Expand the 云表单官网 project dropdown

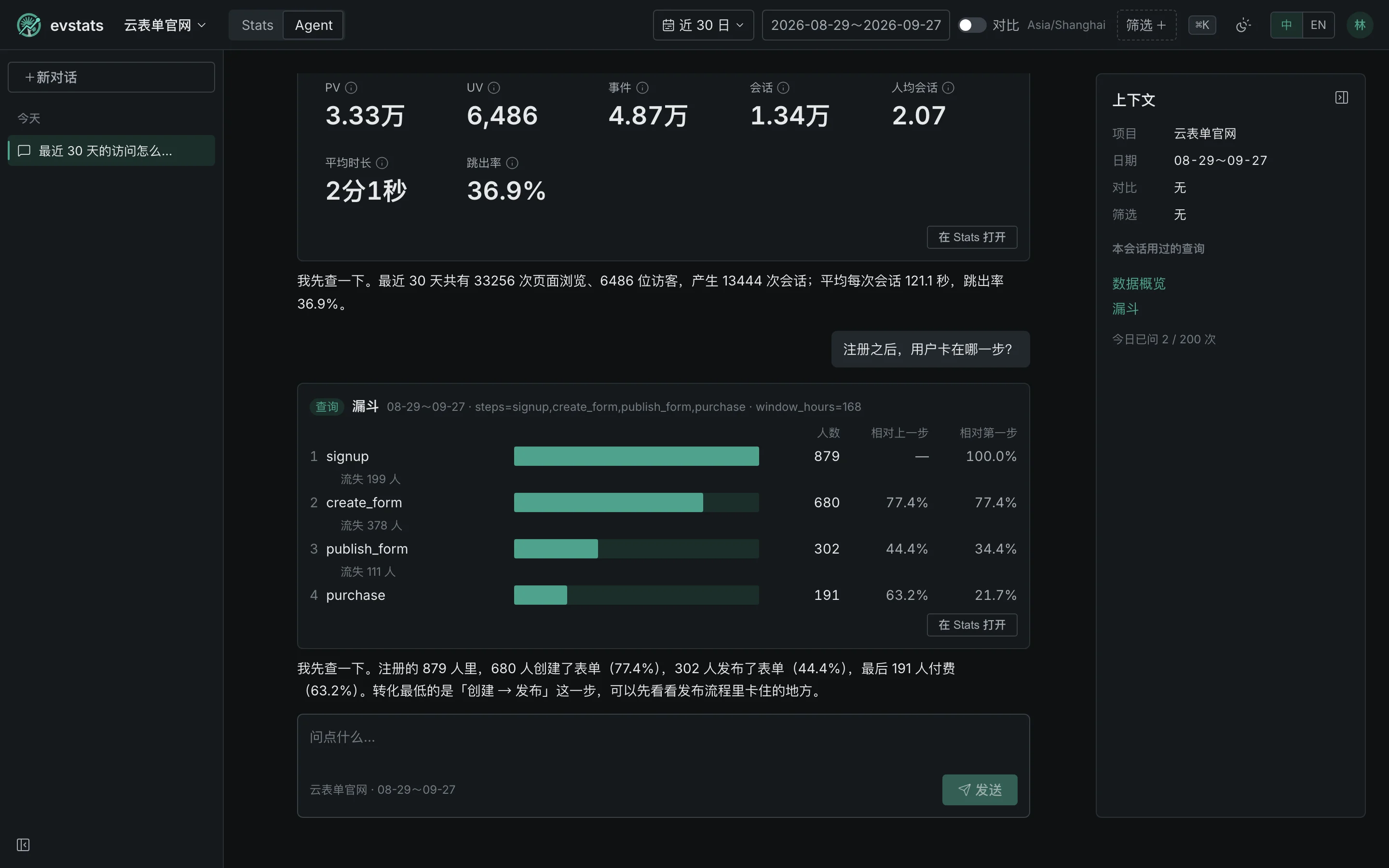pos(165,25)
